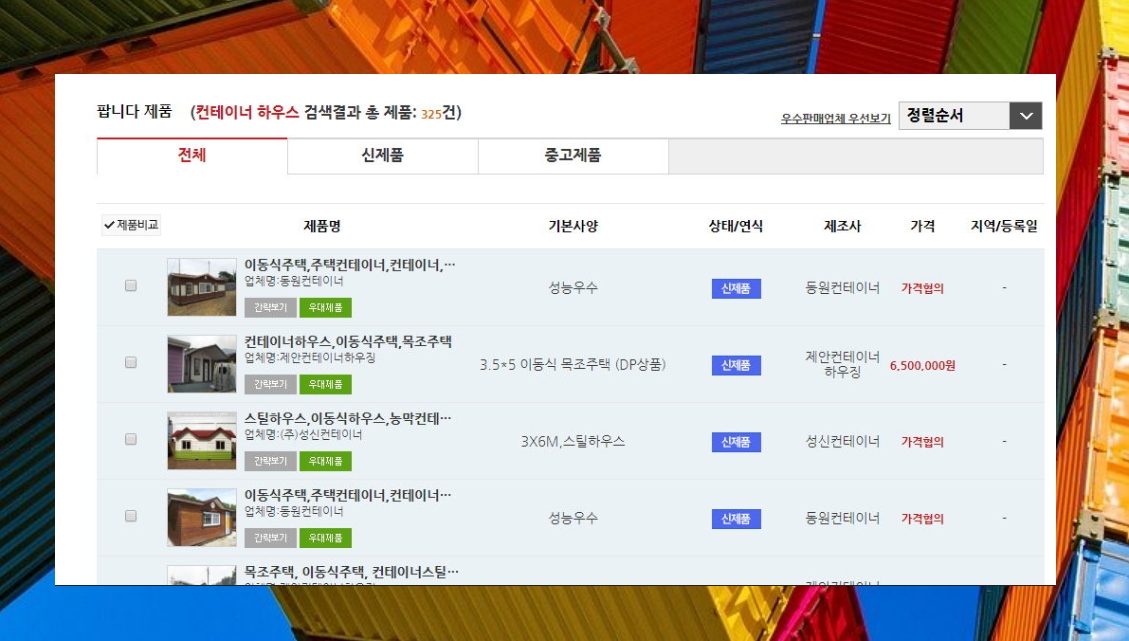The height and width of the screenshot is (641, 1129).
Task: Open the 우수판매업체 우선보기 link
Action: [x=835, y=118]
